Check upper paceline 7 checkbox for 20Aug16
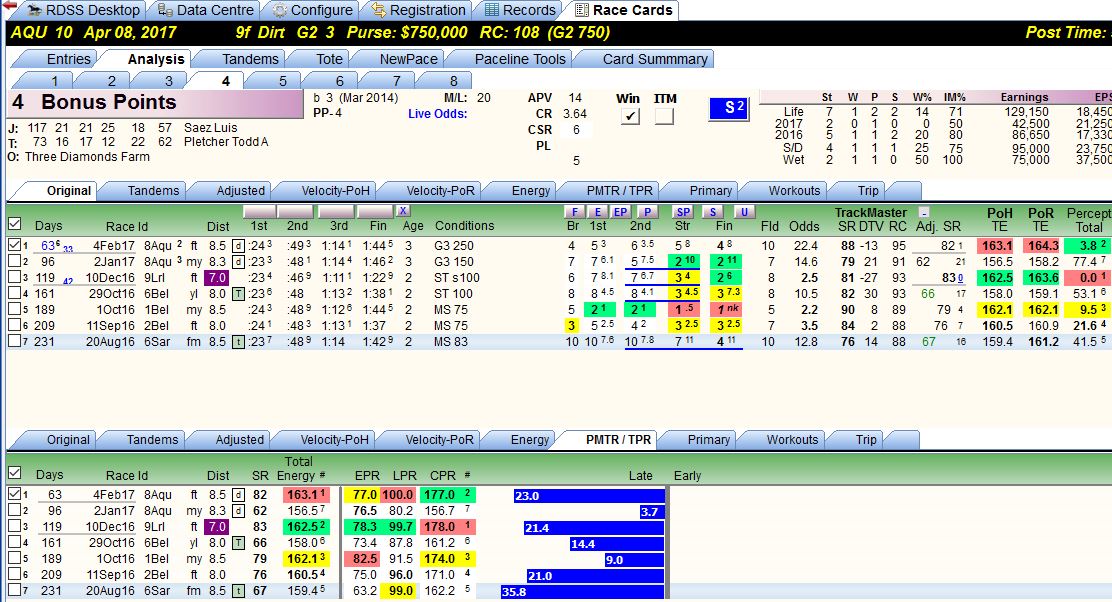The image size is (1112, 602). tap(14, 341)
